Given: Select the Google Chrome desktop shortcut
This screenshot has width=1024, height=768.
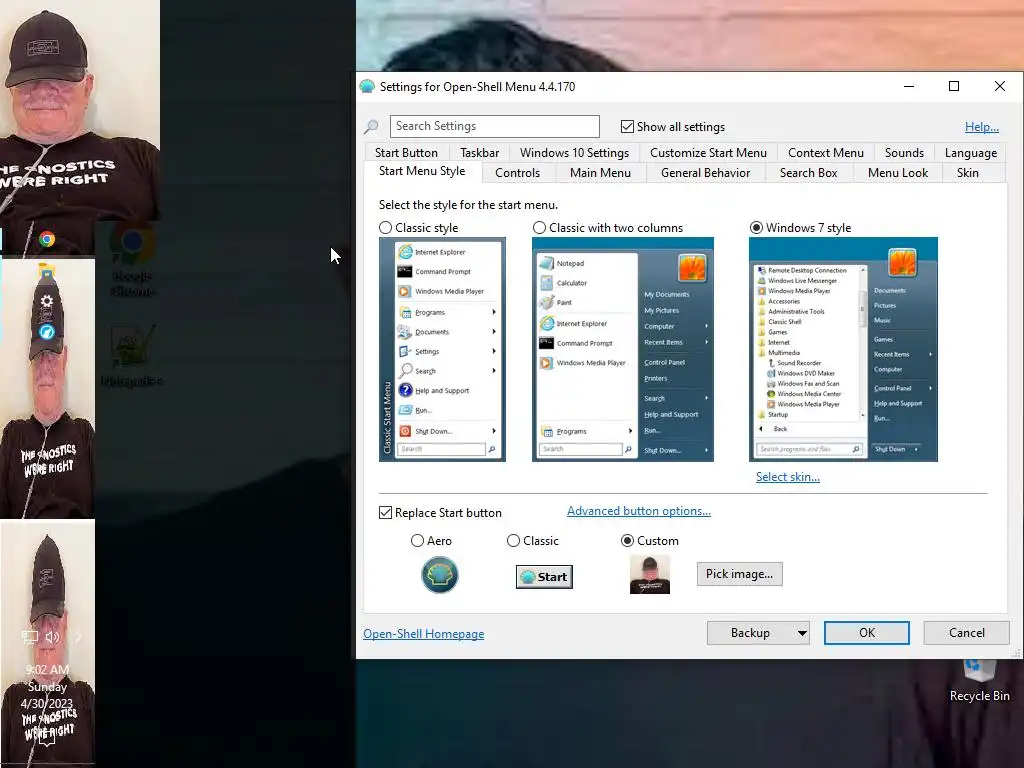Looking at the screenshot, I should [x=133, y=261].
